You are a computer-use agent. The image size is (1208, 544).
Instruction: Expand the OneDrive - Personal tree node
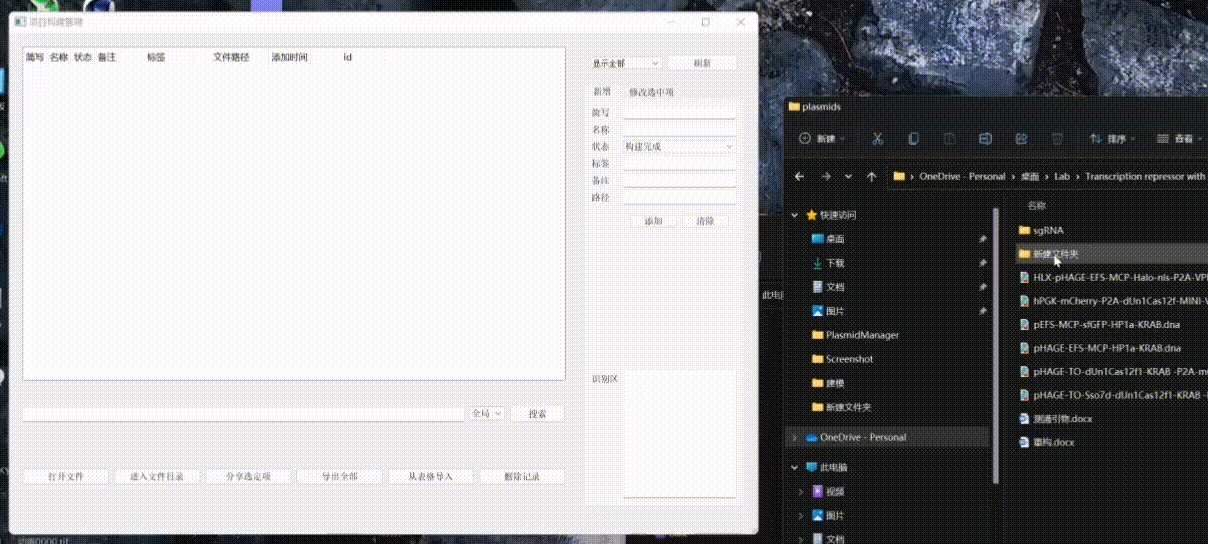coord(795,437)
